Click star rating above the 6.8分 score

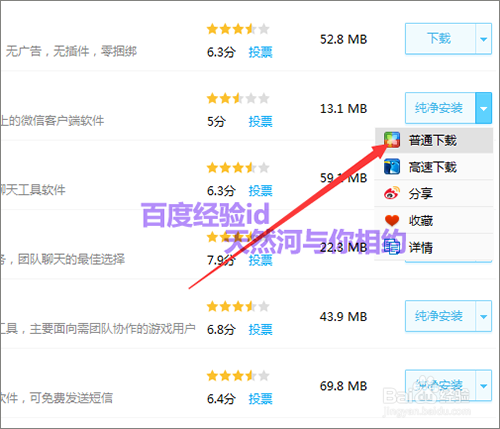coord(238,306)
